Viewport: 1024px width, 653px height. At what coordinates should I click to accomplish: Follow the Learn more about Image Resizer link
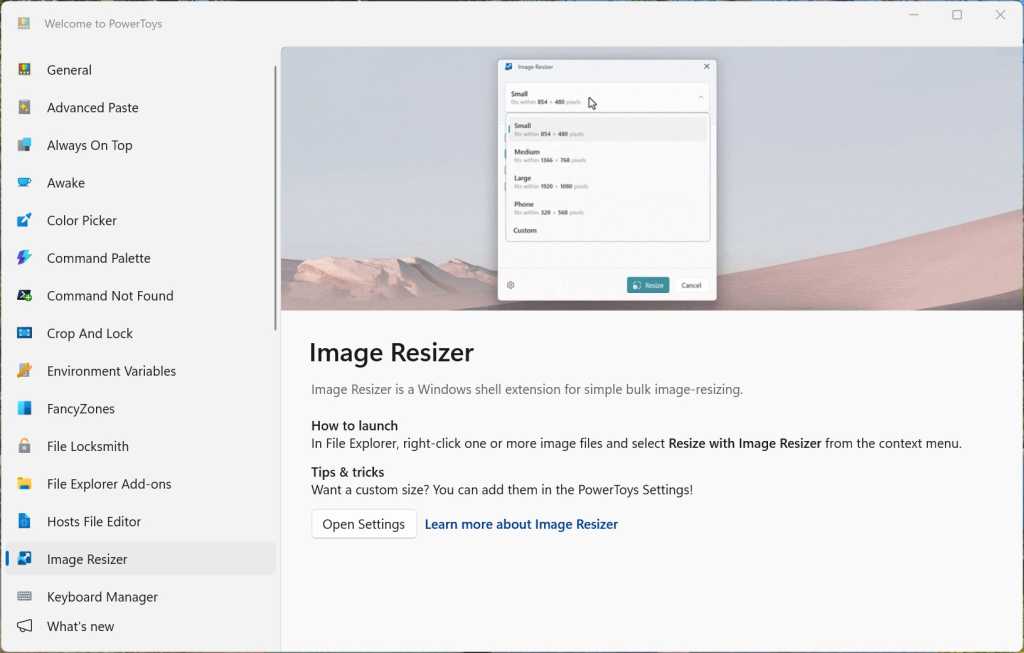(x=521, y=523)
